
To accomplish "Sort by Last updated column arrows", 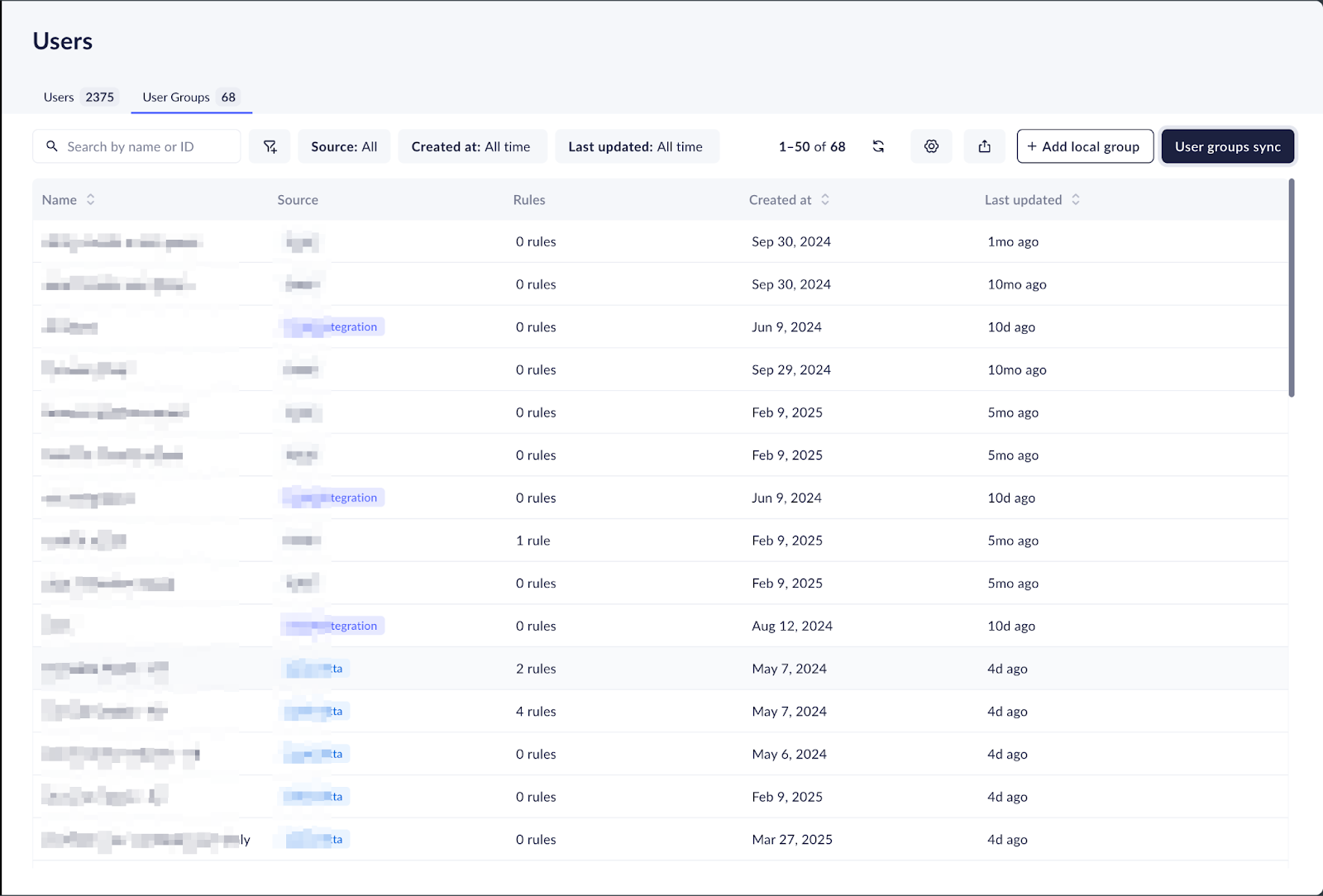I will [1075, 199].
